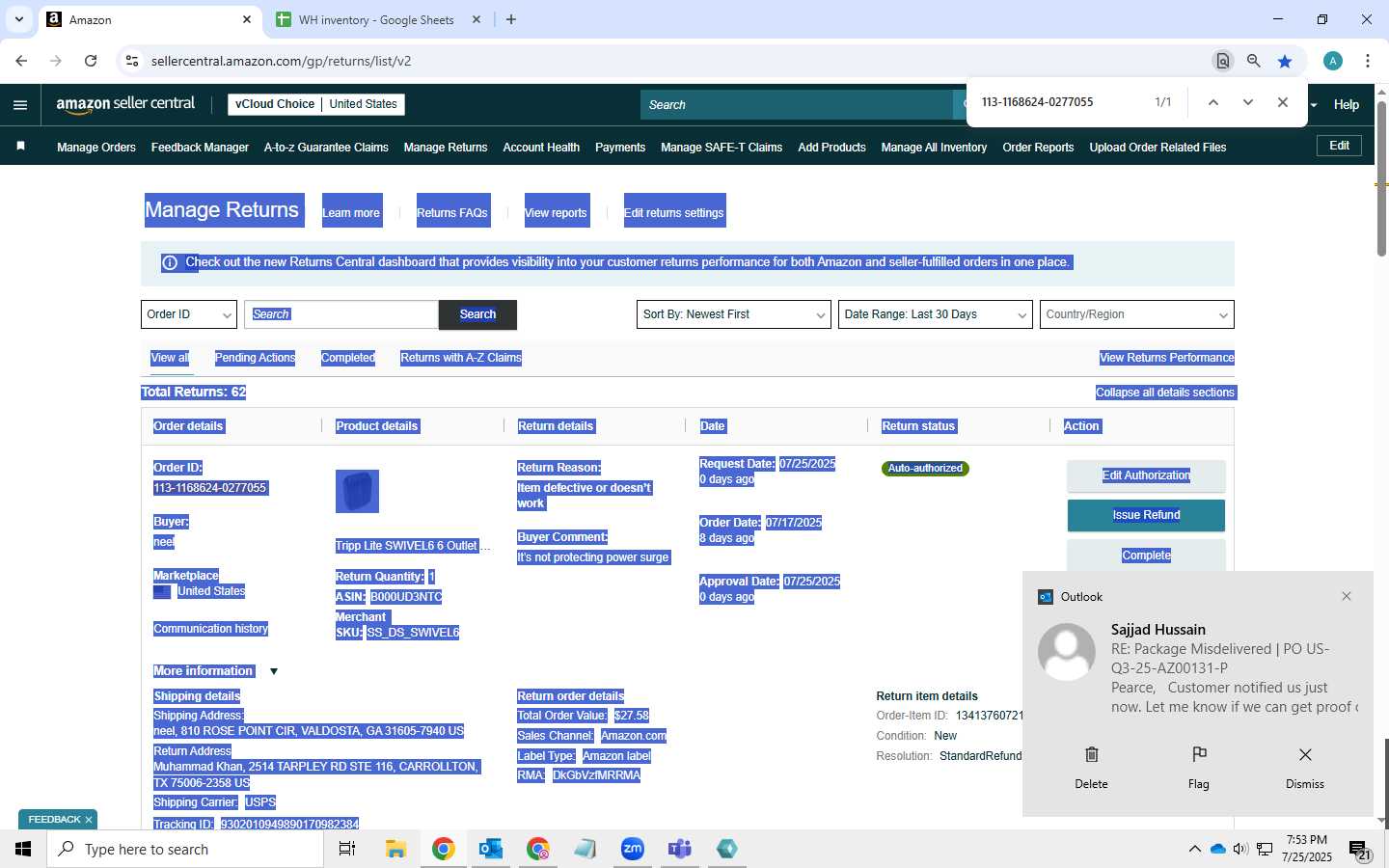Viewport: 1389px width, 868px height.
Task: Switch to the WH inventory Google Sheets tab
Action: tap(377, 20)
